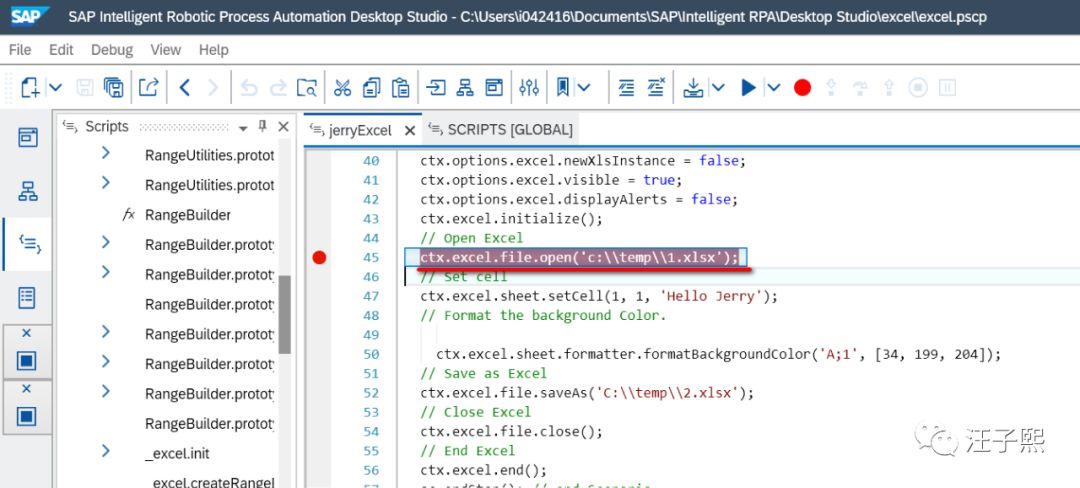Switch to the SCRIPTS [GLOBAL] tab
The image size is (1080, 488).
coord(510,129)
